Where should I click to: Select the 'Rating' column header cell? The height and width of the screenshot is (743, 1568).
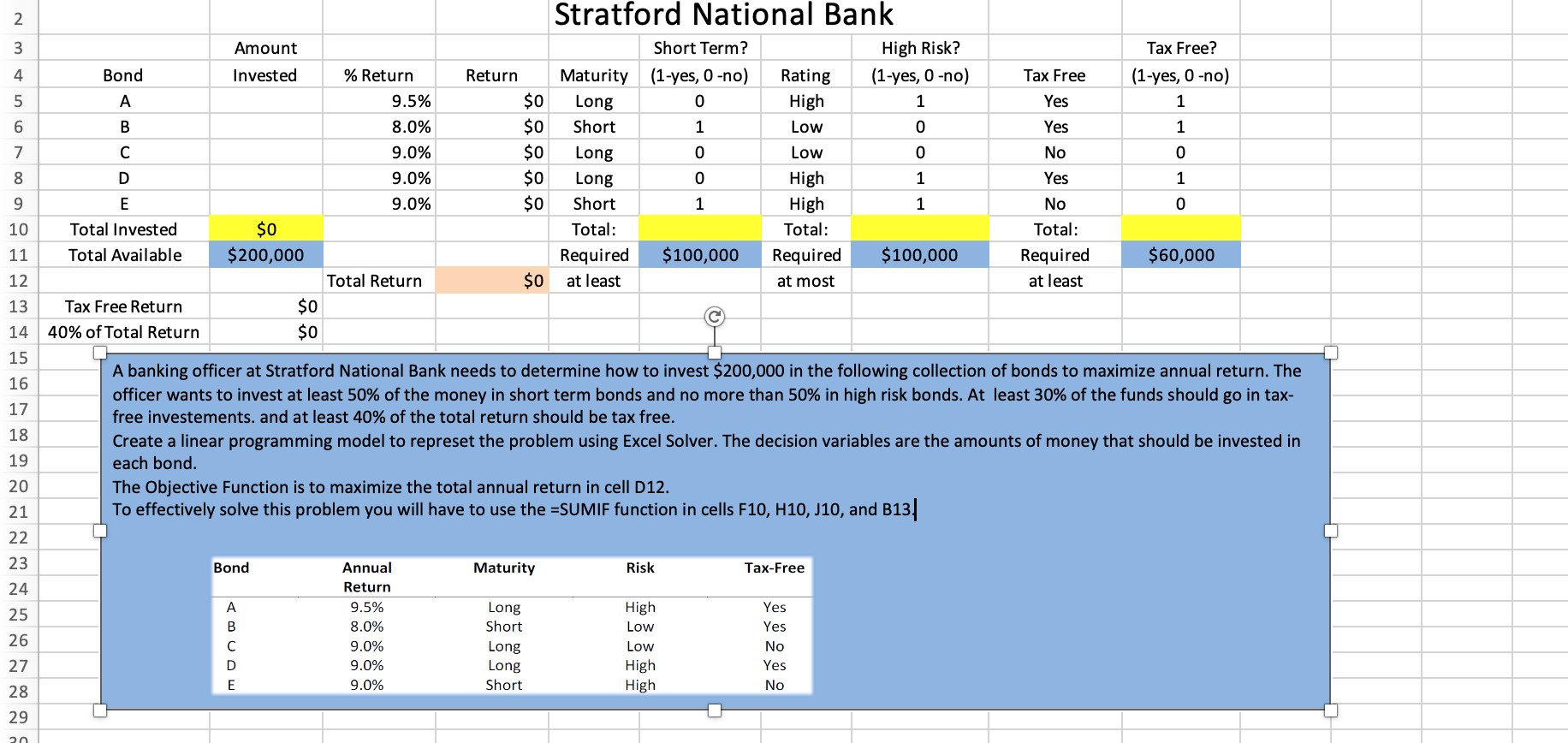click(x=805, y=75)
